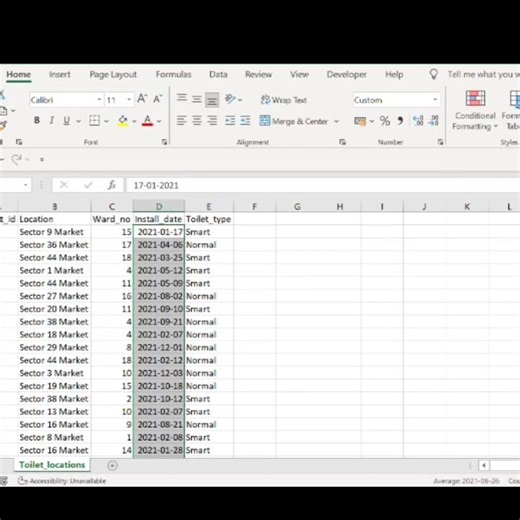
Task: Decrease Decimal places icon
Action: [x=433, y=121]
